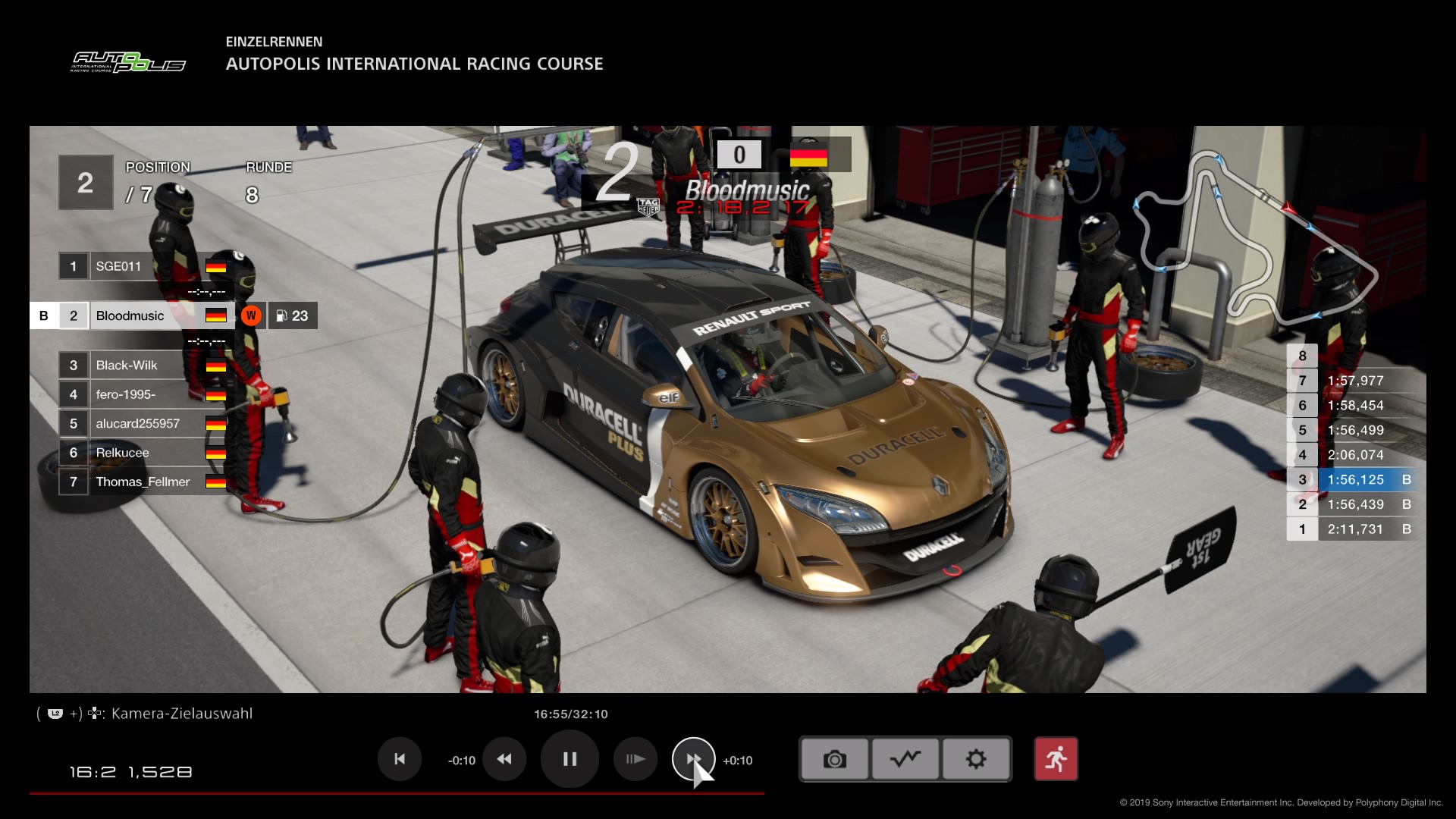Advance replay frame by frame
The image size is (1456, 819).
pos(635,759)
